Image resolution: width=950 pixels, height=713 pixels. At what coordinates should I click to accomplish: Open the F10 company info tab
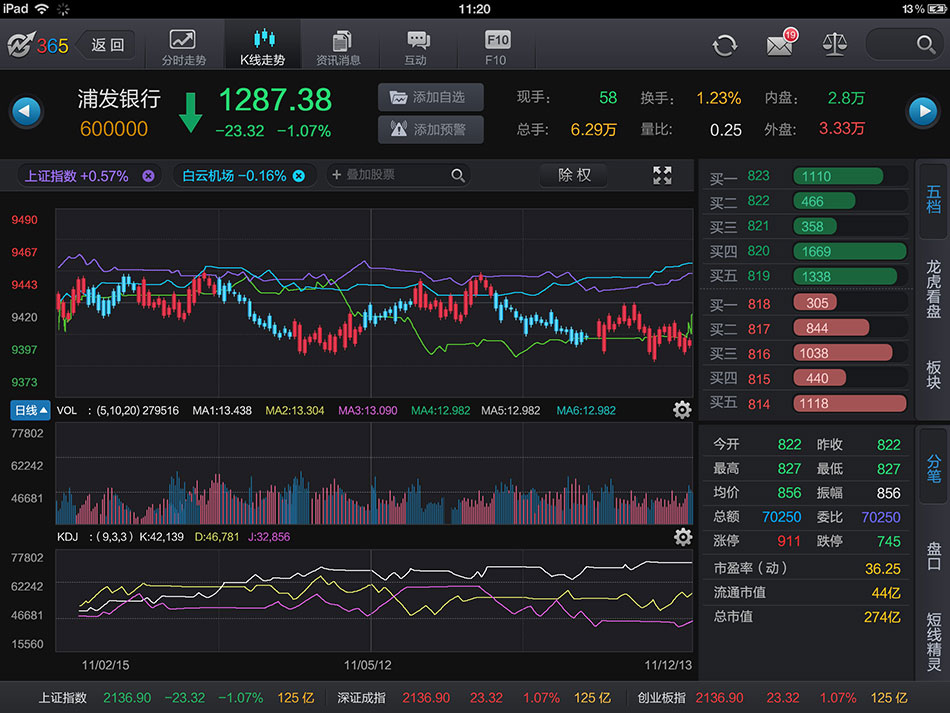tap(496, 47)
